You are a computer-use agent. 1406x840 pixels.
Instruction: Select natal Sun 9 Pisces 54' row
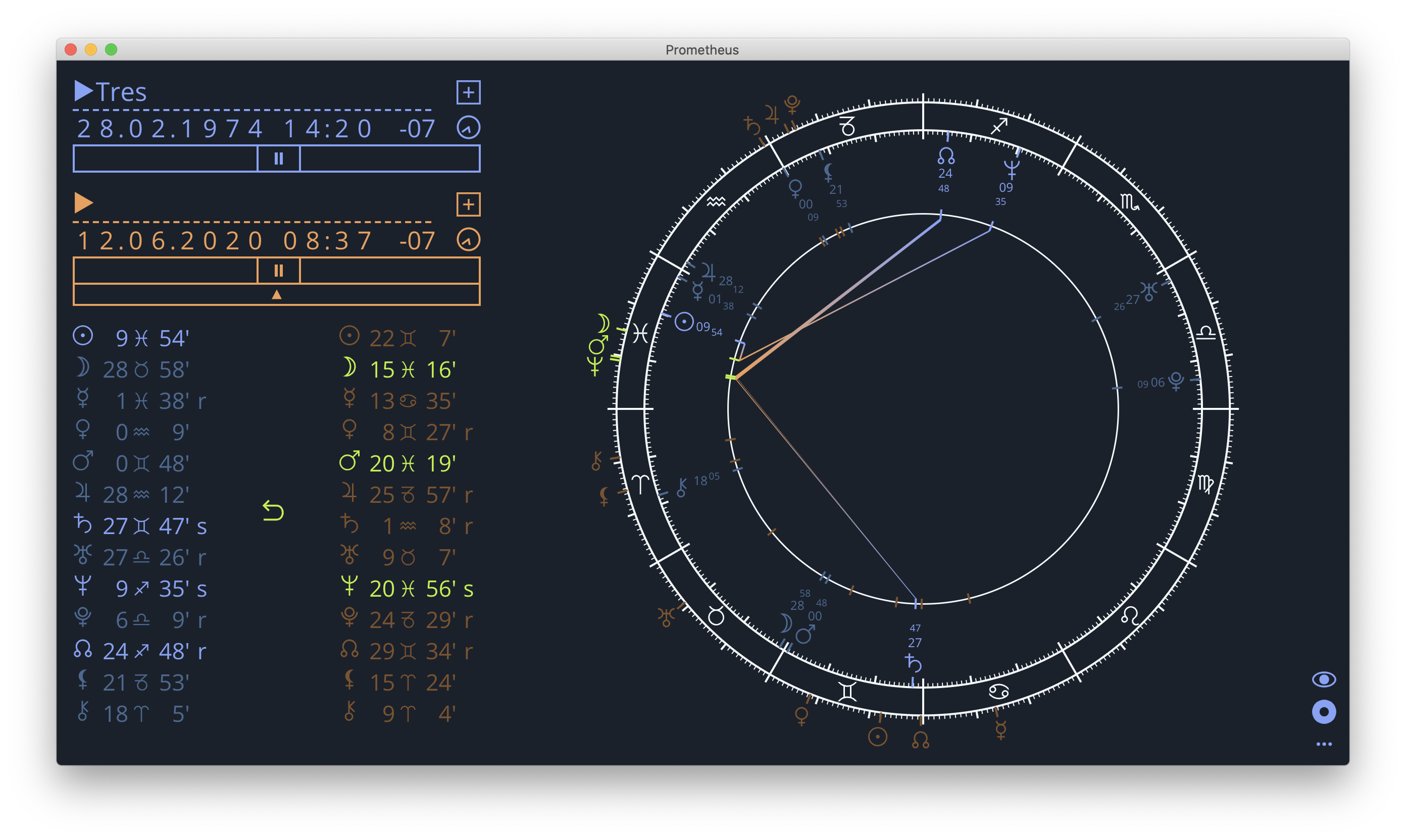tap(131, 338)
